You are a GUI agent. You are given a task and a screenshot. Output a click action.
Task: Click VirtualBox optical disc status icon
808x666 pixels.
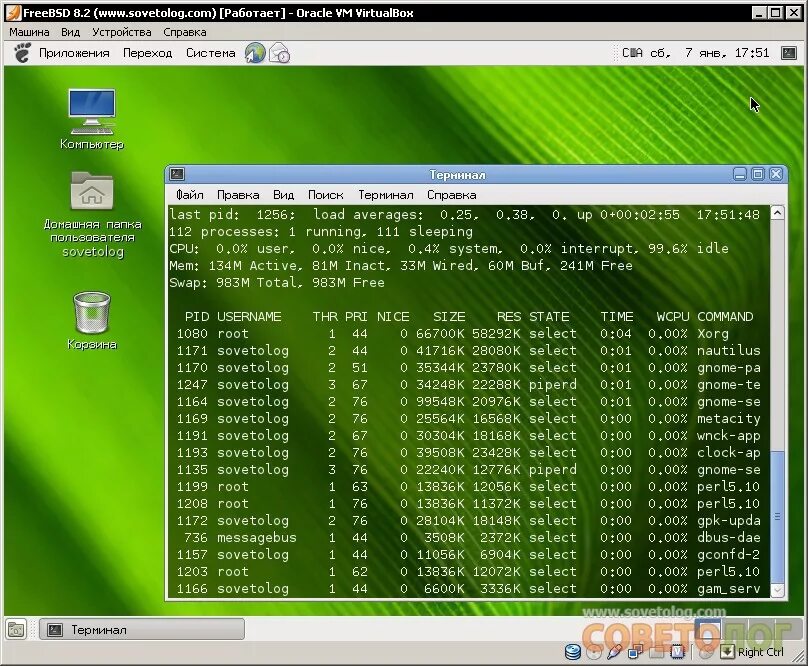(594, 653)
